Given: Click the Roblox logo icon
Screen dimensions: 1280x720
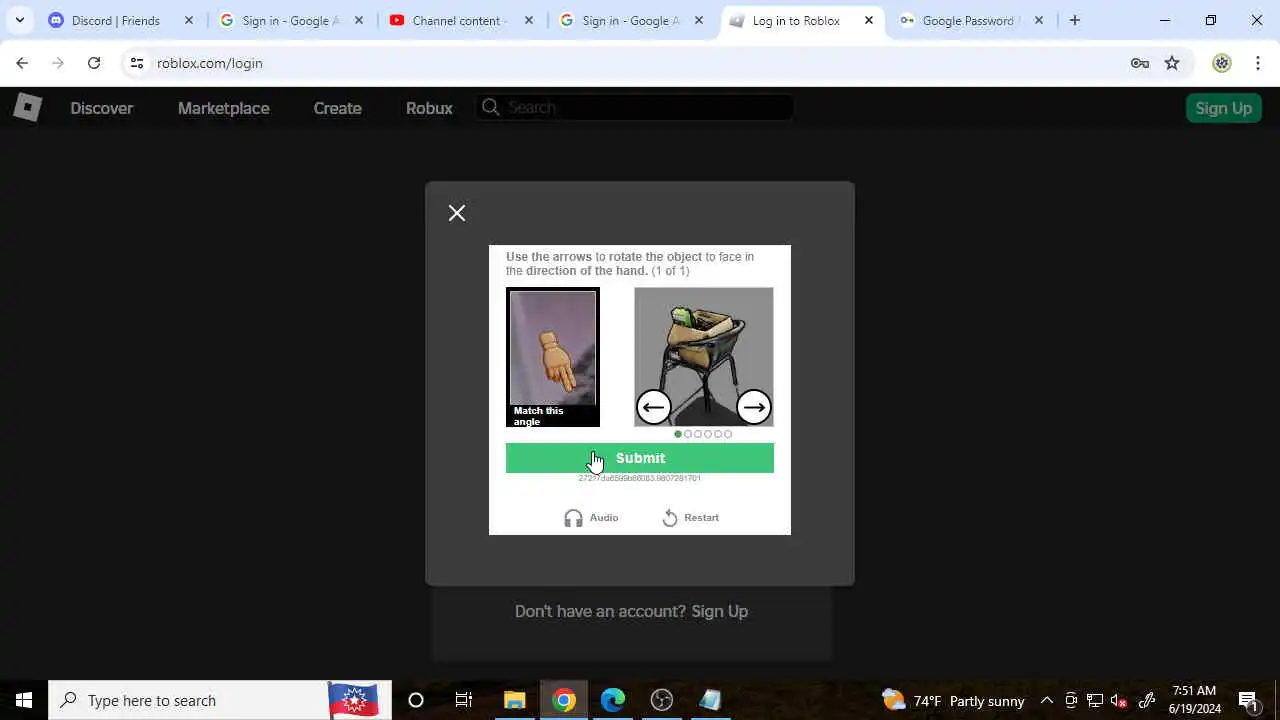Looking at the screenshot, I should [27, 107].
